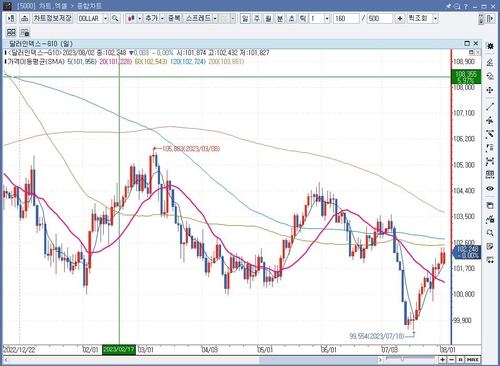Select the second 초 period toggle
500x366 pixels.
(292, 19)
